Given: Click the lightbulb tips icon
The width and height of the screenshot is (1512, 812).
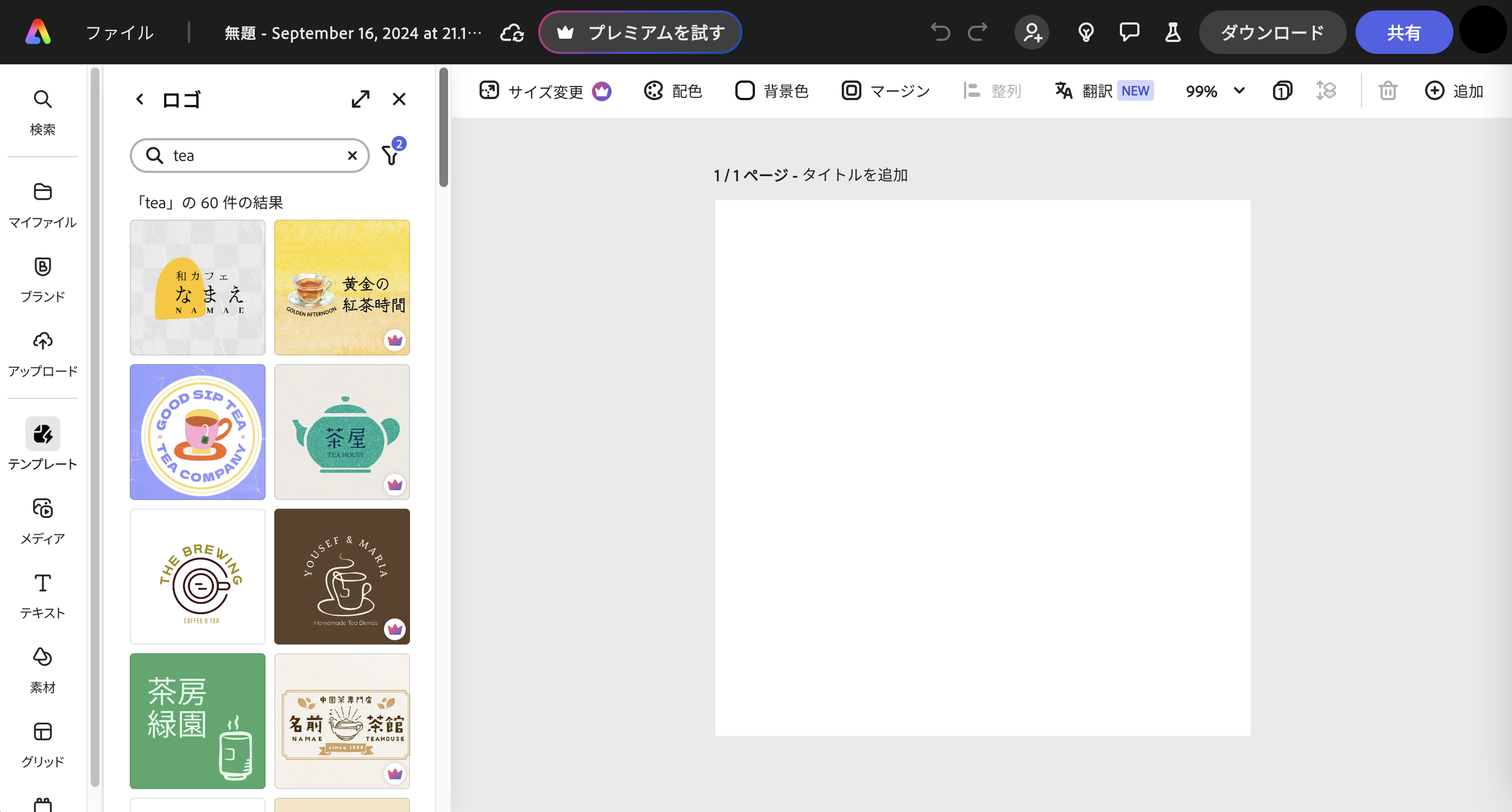Looking at the screenshot, I should click(1086, 32).
